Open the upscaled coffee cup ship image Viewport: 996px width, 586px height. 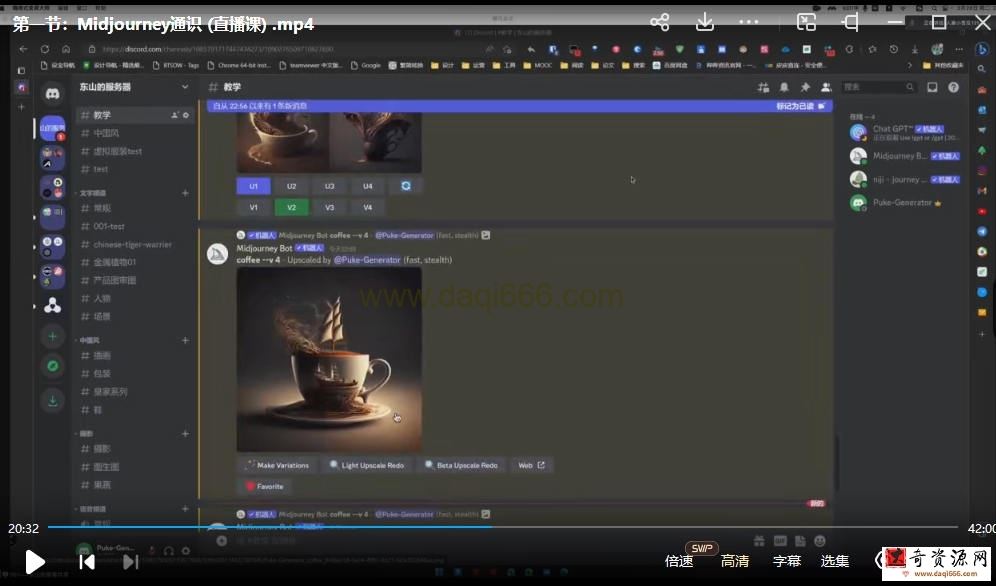329,359
